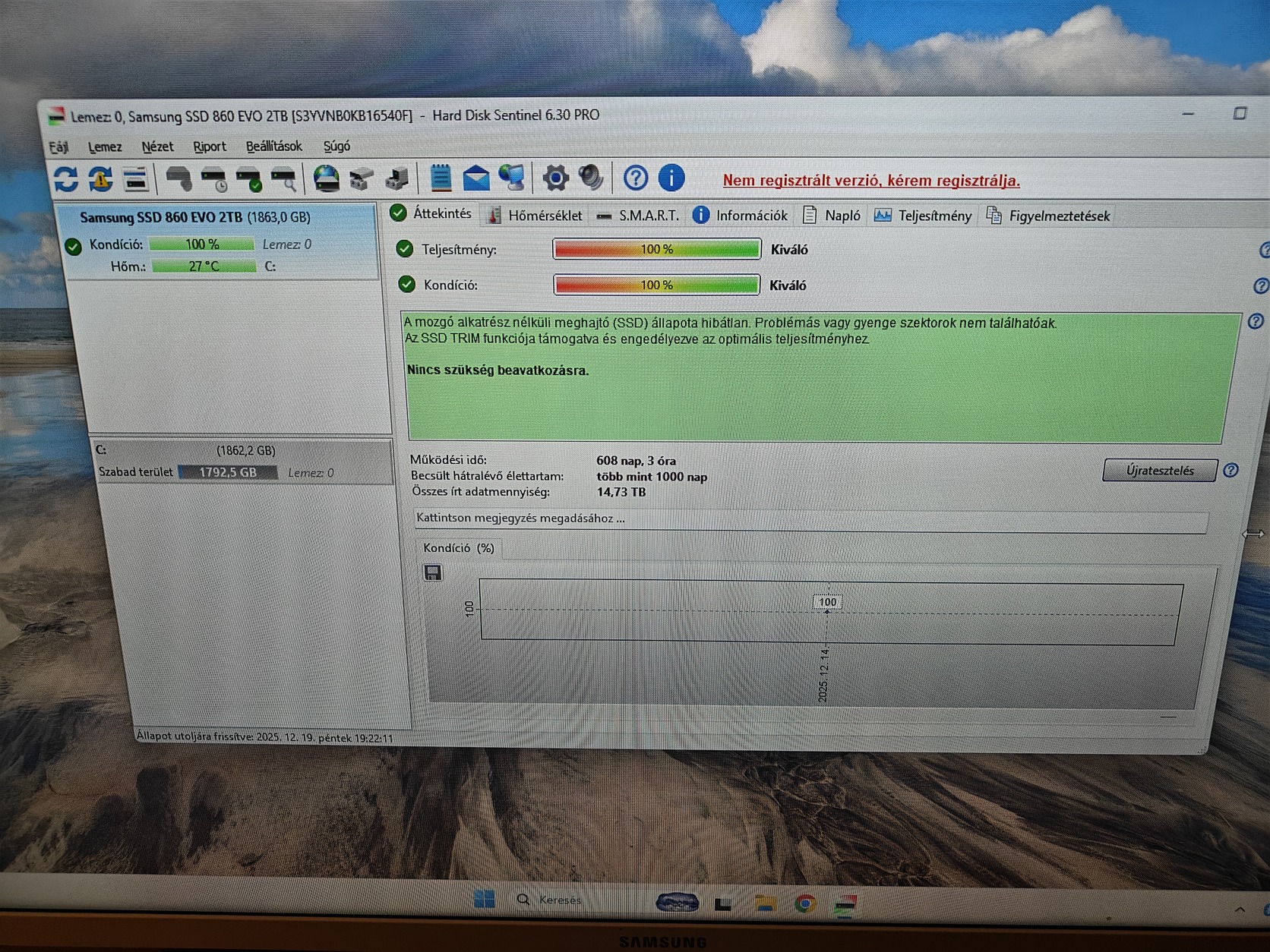This screenshot has width=1270, height=952.
Task: Click the cloud widget taskbar icon
Action: pyautogui.click(x=677, y=903)
